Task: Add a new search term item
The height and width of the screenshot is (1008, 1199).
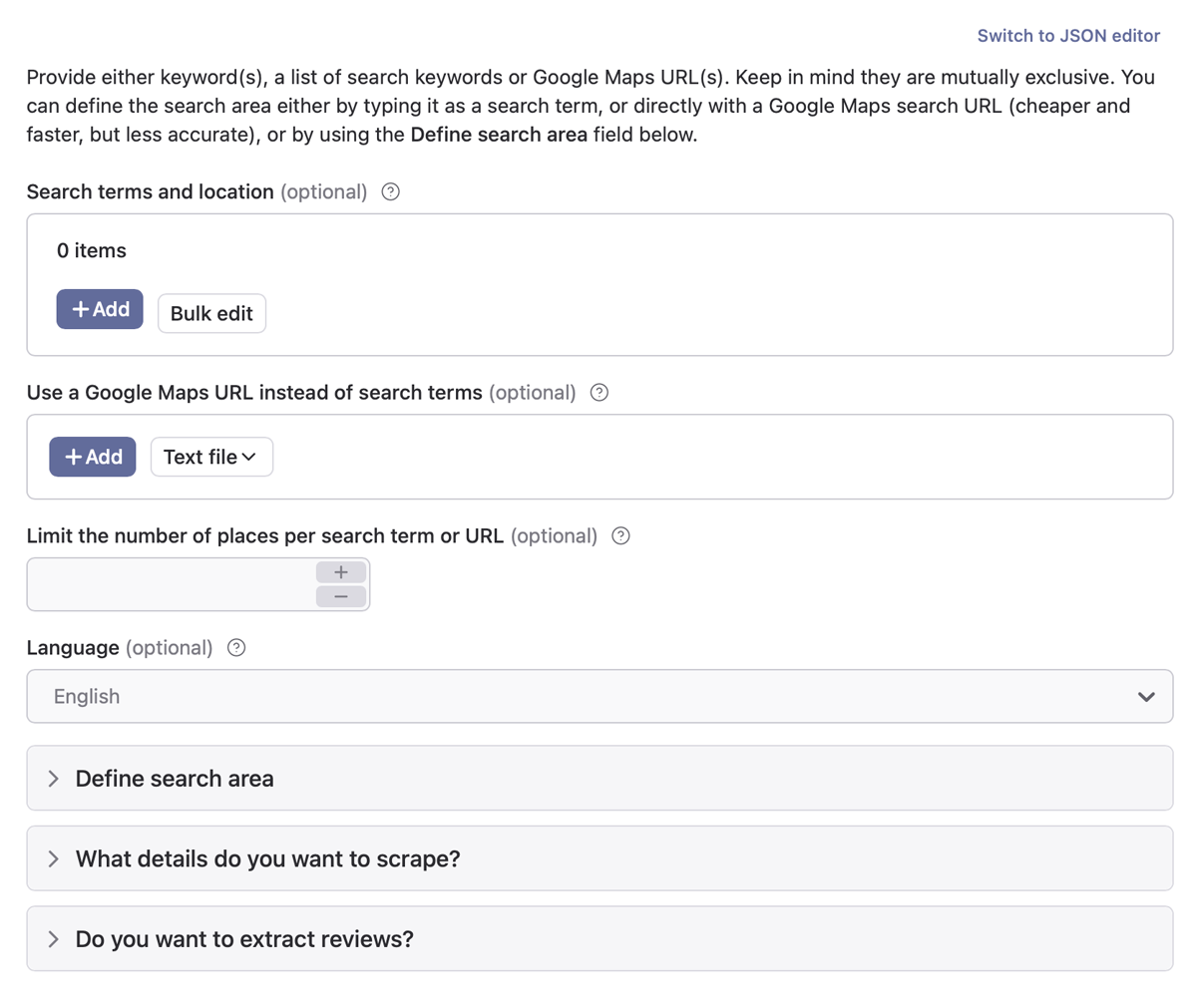Action: [100, 309]
